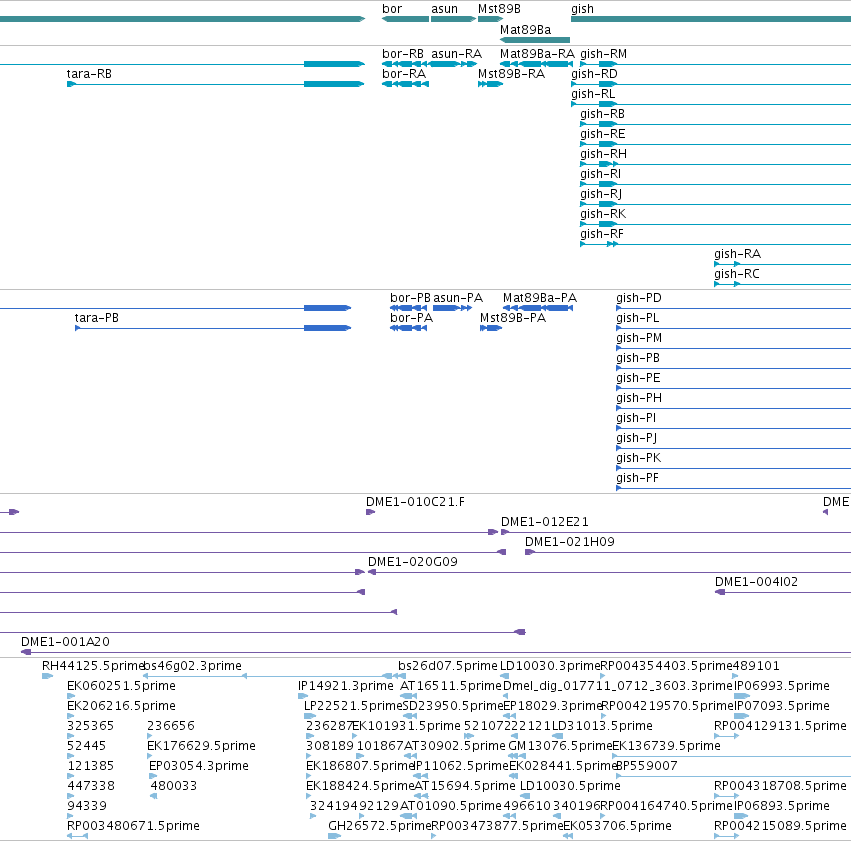Open the gish-PH protein label
Image resolution: width=851 pixels, height=841 pixels.
[639, 398]
